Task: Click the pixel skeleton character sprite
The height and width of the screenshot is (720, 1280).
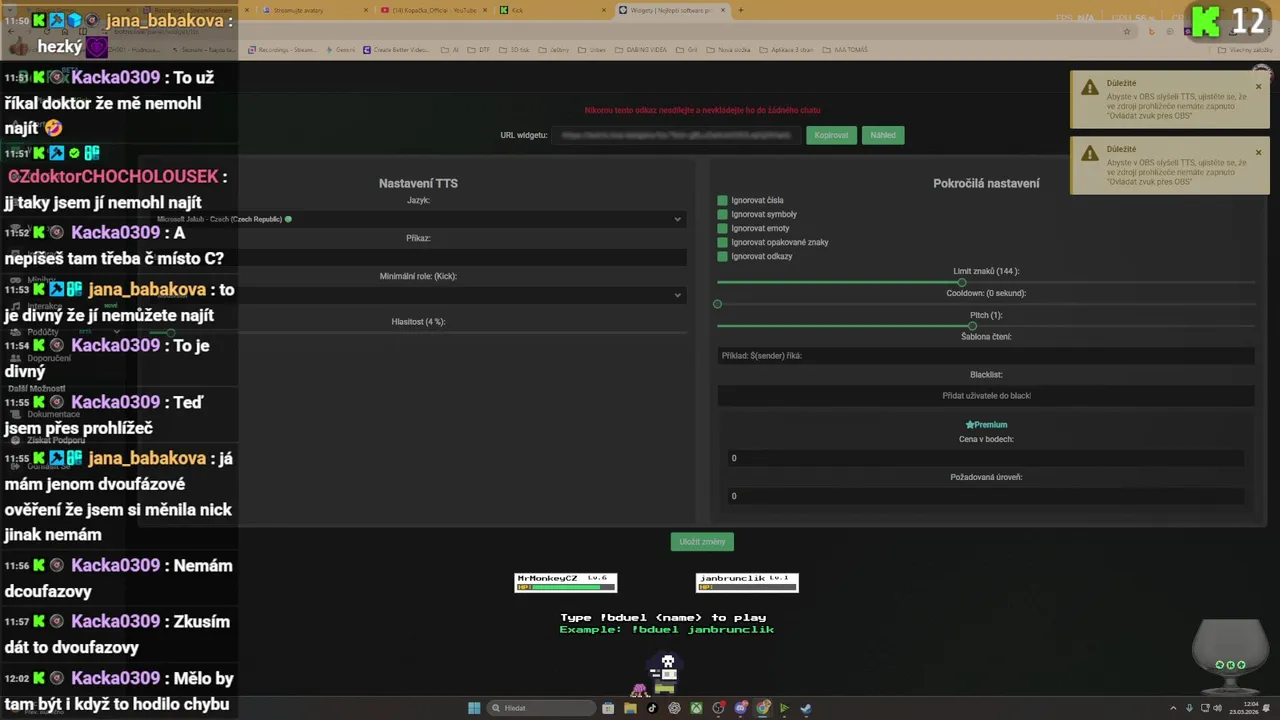Action: (x=666, y=672)
